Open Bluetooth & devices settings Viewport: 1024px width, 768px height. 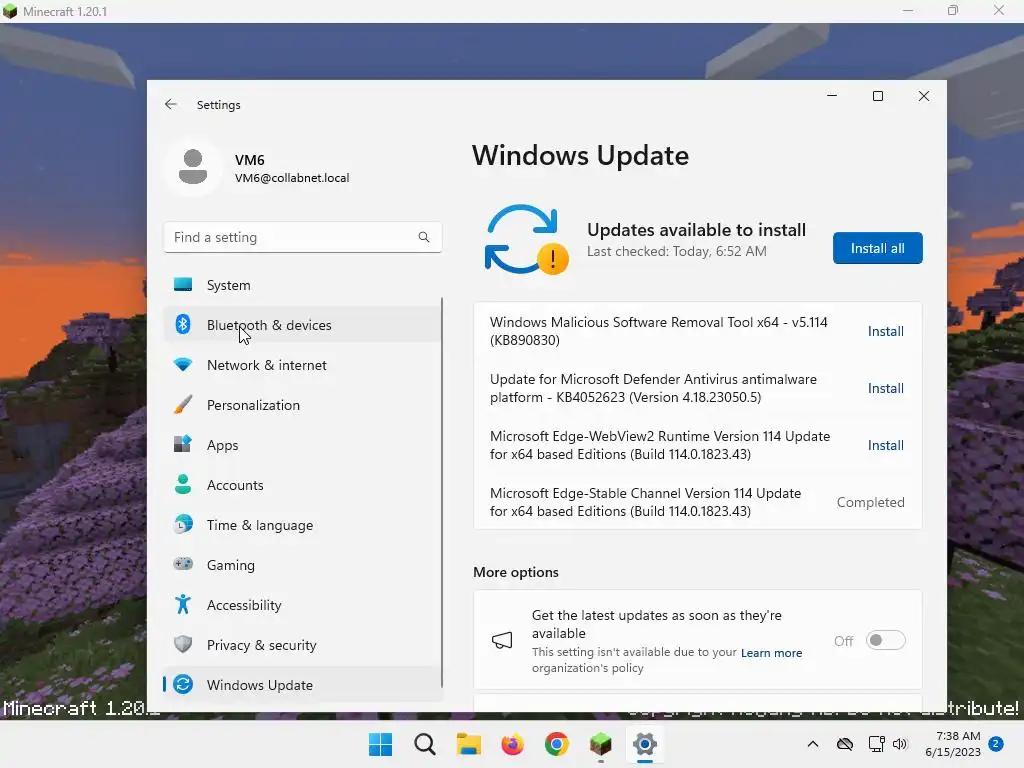(x=302, y=325)
